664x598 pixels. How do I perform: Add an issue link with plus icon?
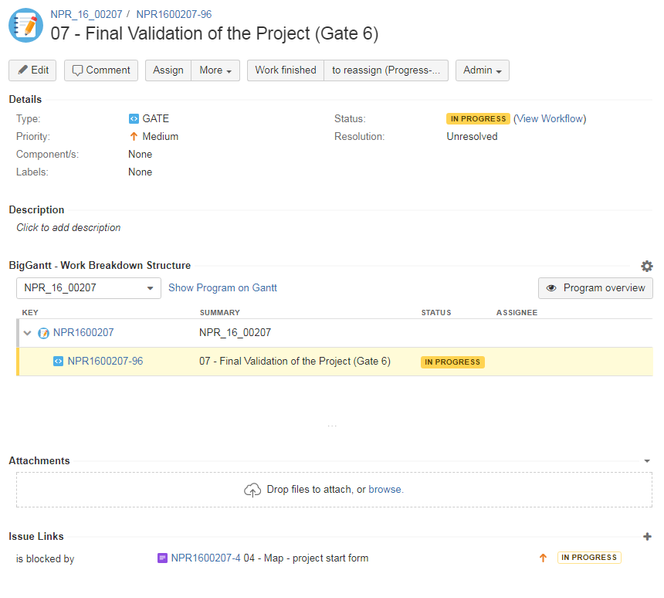[x=647, y=537]
